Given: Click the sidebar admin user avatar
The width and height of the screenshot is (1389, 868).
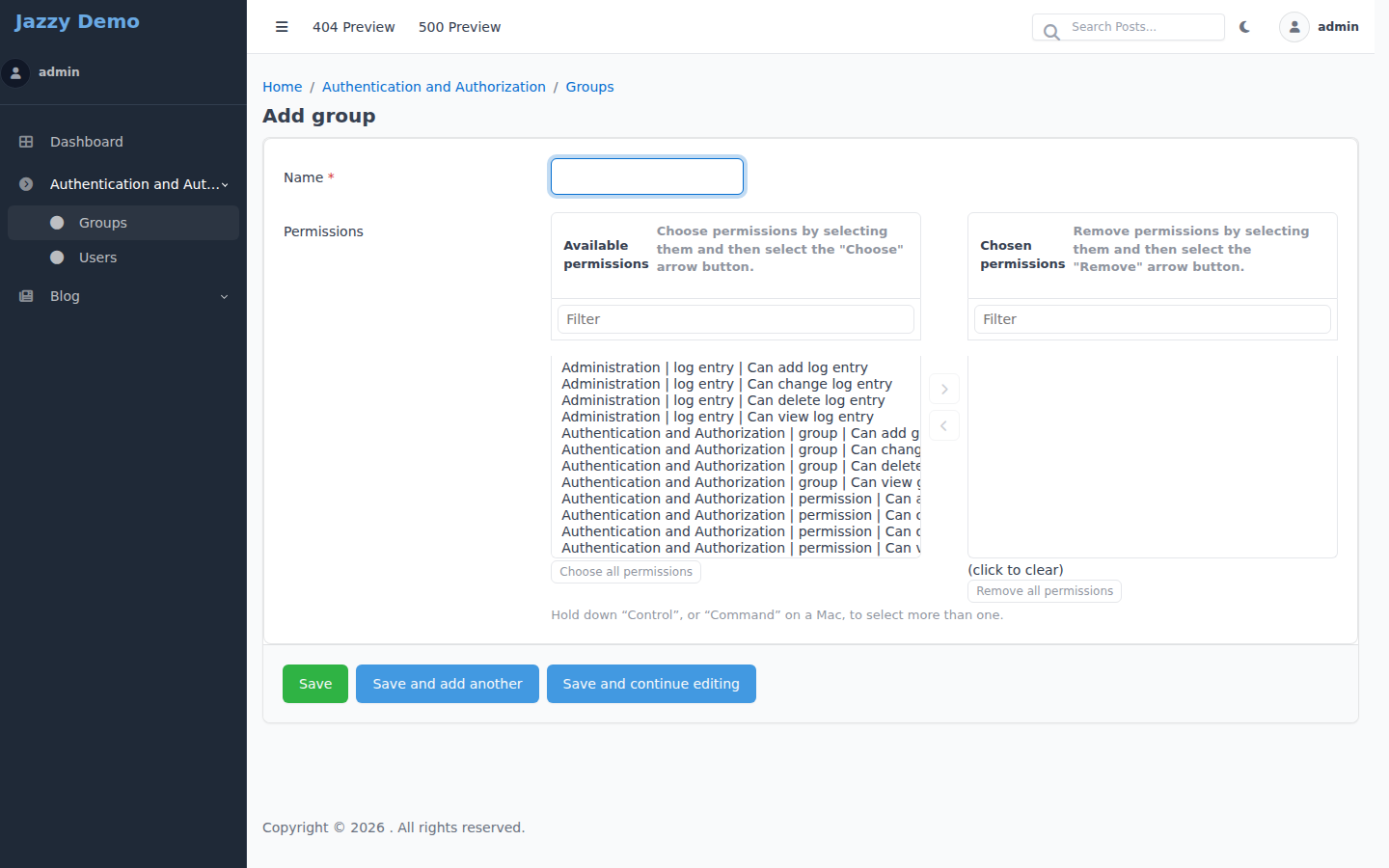Looking at the screenshot, I should pyautogui.click(x=15, y=72).
